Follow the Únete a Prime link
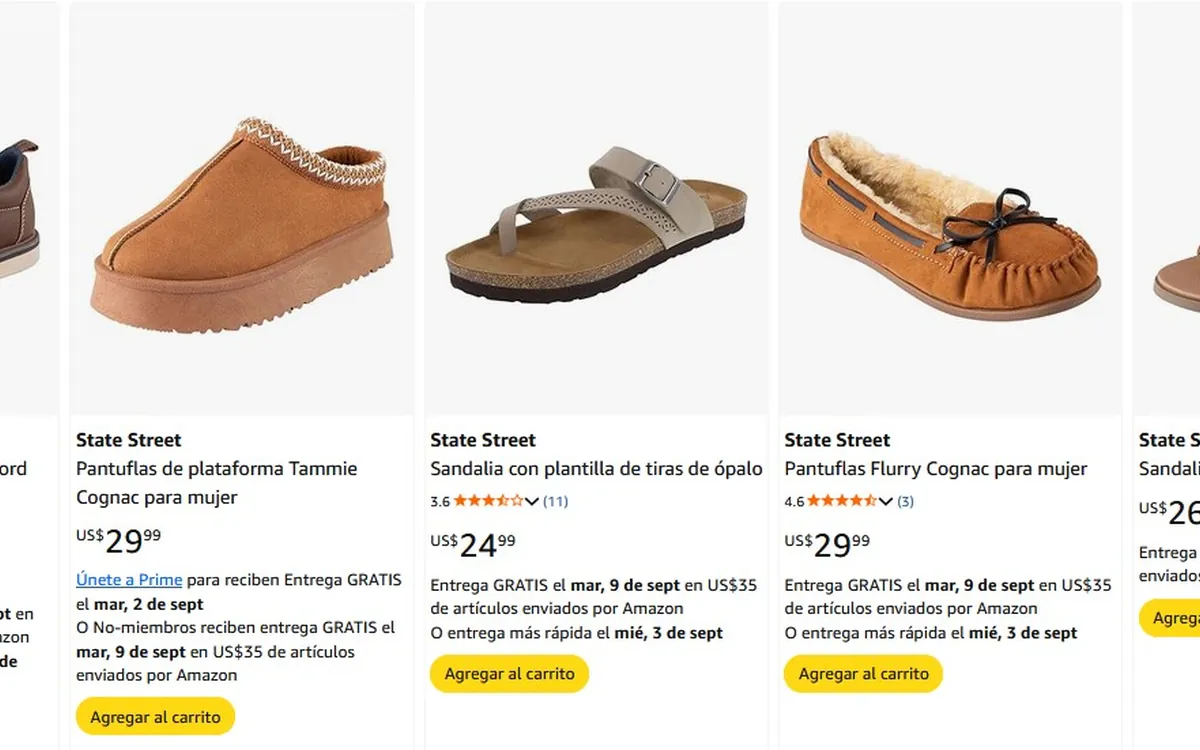Screen dimensions: 1200x750 (x=129, y=580)
